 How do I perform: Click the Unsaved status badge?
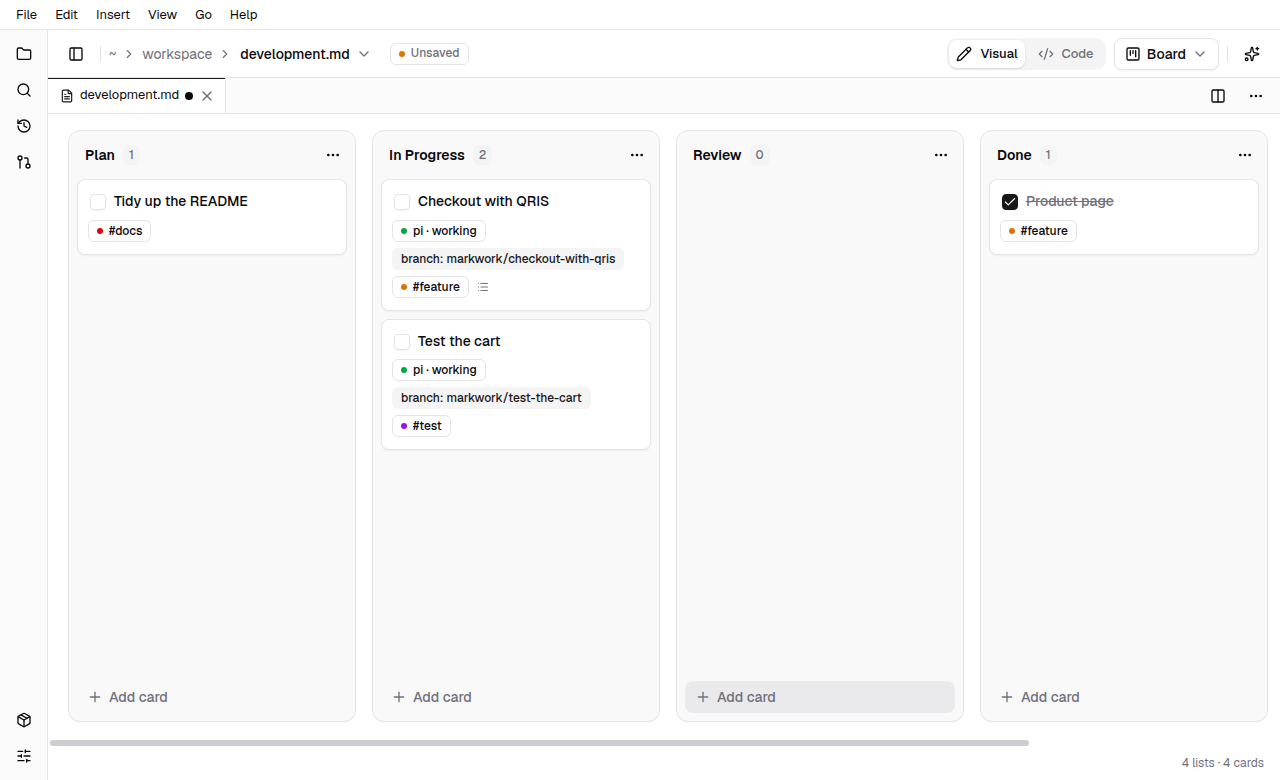[x=429, y=54]
